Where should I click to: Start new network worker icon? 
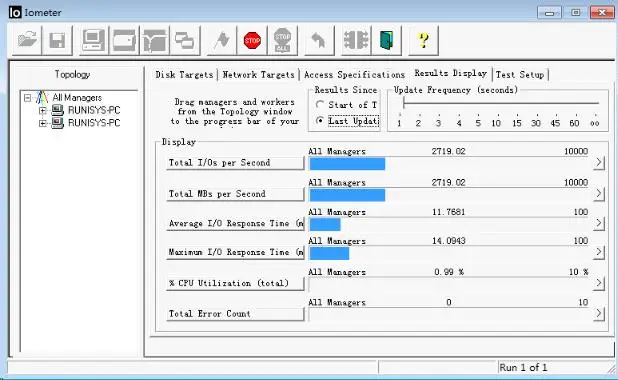coord(154,40)
